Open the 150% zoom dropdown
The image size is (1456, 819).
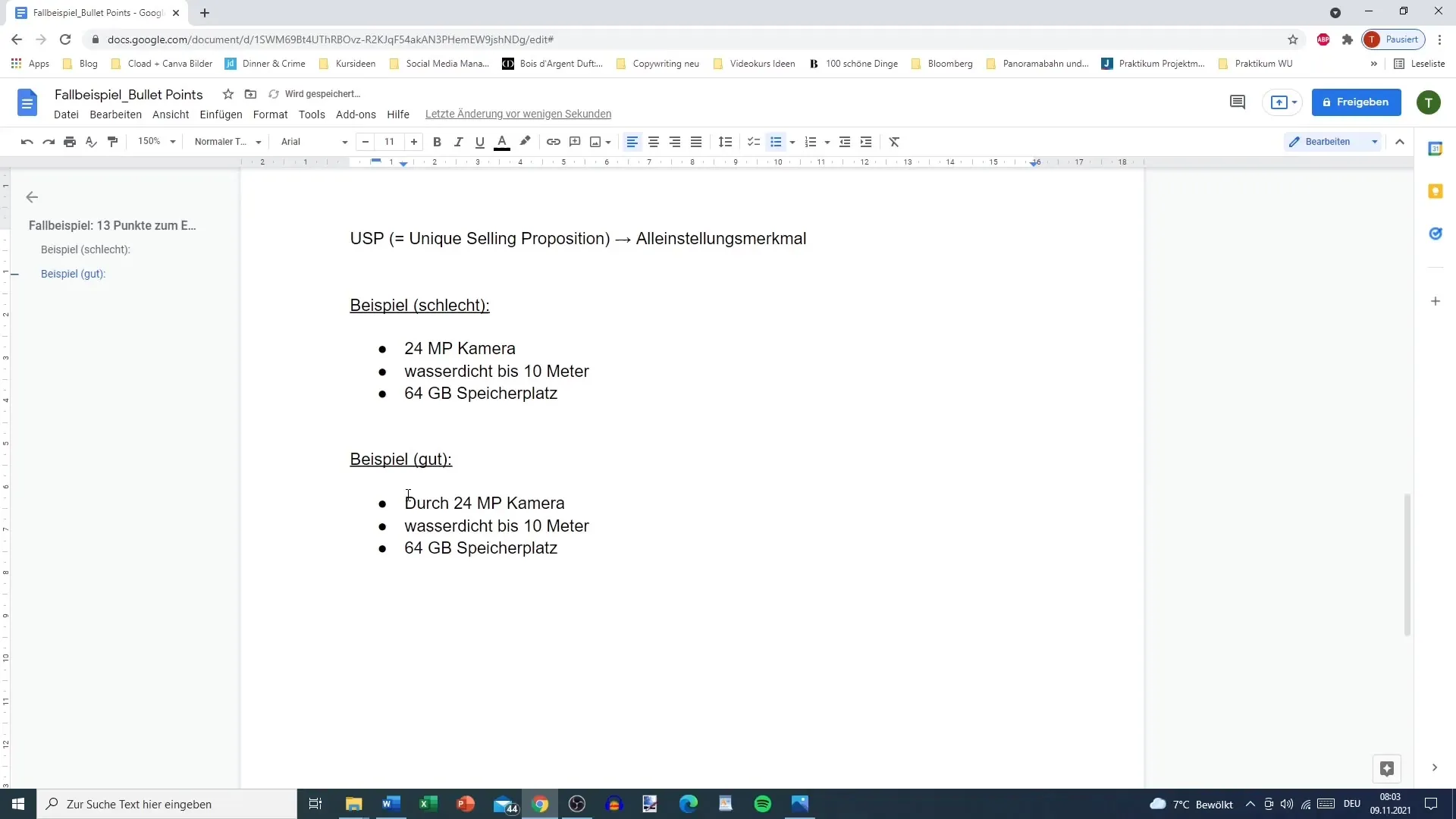(157, 142)
